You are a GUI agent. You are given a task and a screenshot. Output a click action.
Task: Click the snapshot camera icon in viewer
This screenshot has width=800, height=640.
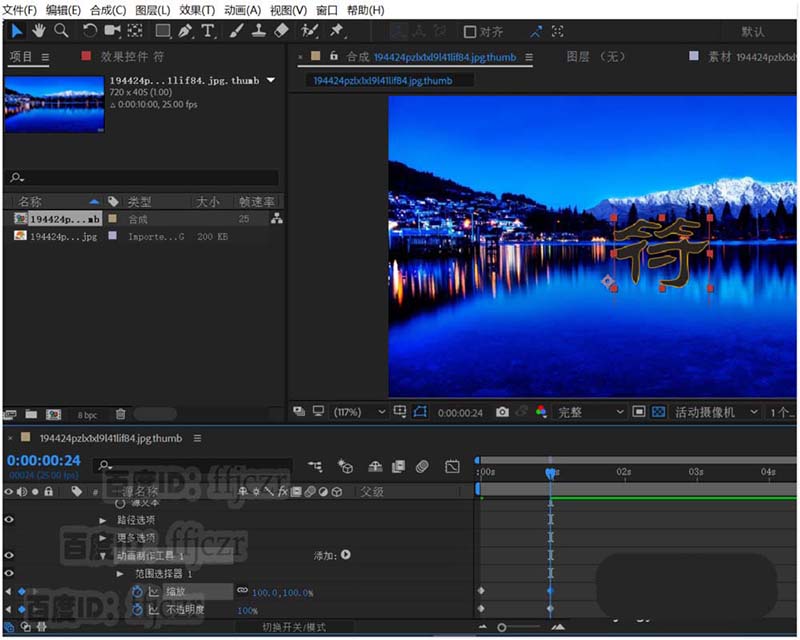(x=502, y=412)
